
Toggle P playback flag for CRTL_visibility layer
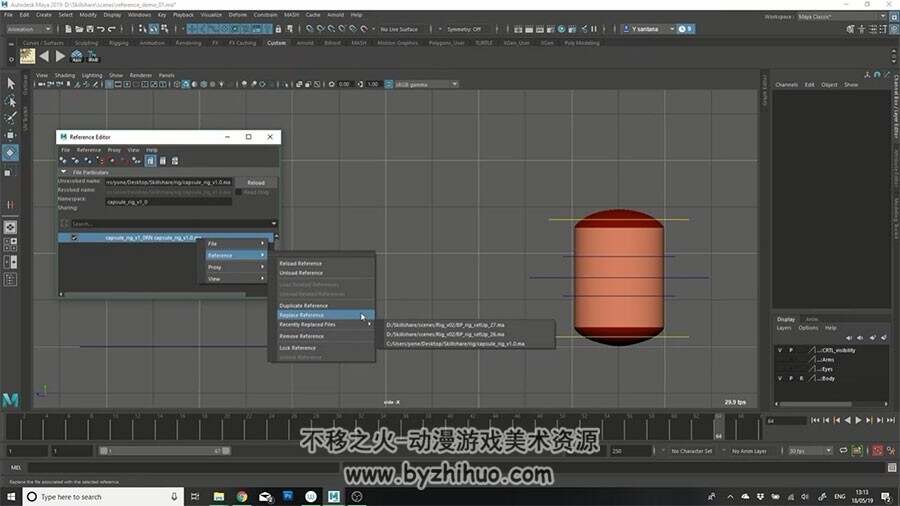point(790,350)
